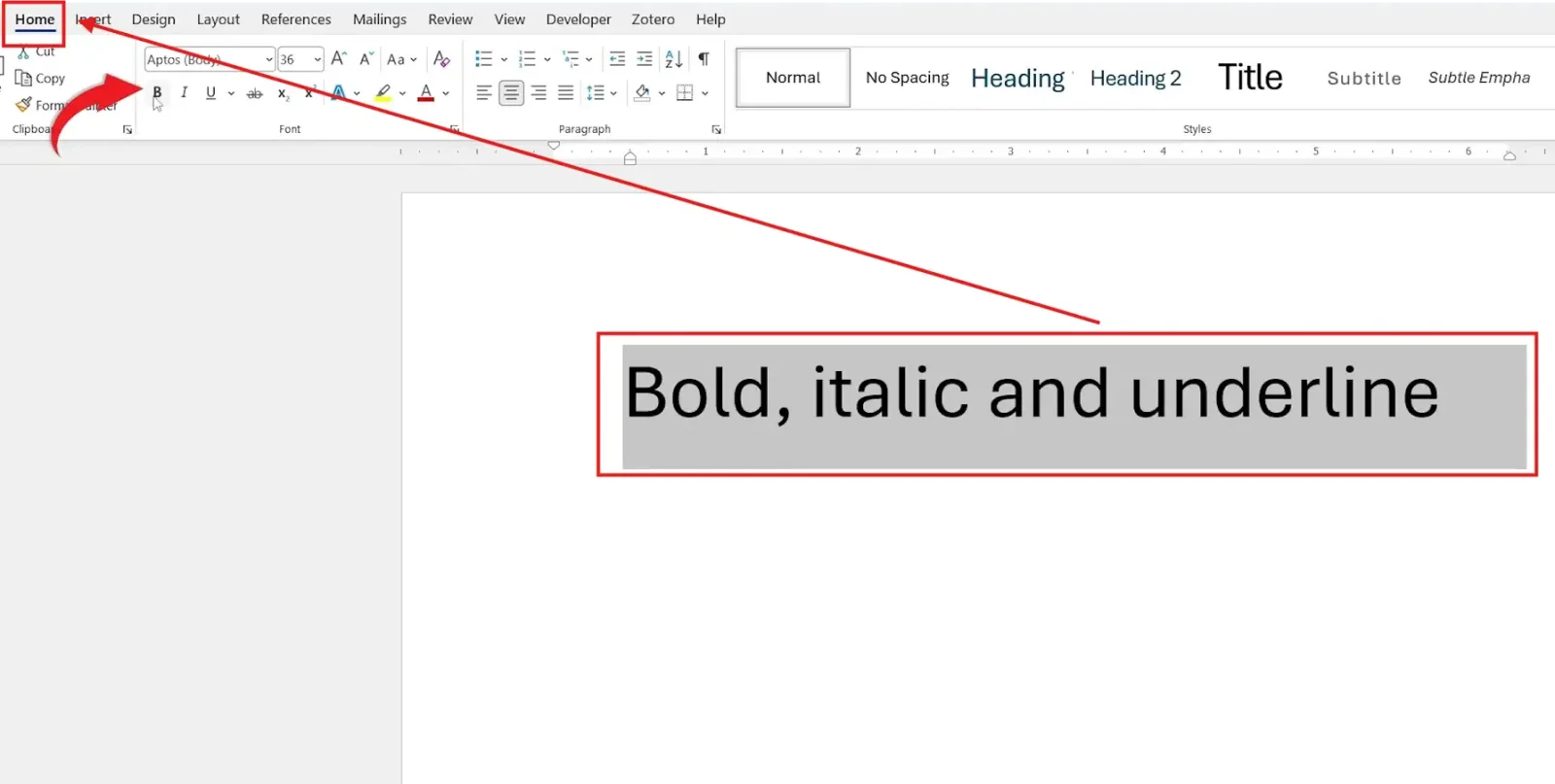The width and height of the screenshot is (1555, 784).
Task: Start a multilevel list
Action: click(571, 59)
